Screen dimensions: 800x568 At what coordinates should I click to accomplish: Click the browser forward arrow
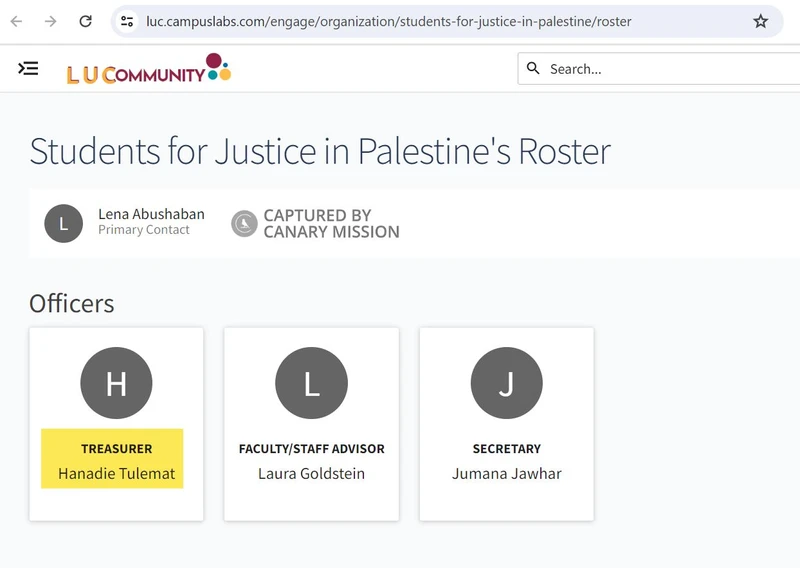[51, 21]
